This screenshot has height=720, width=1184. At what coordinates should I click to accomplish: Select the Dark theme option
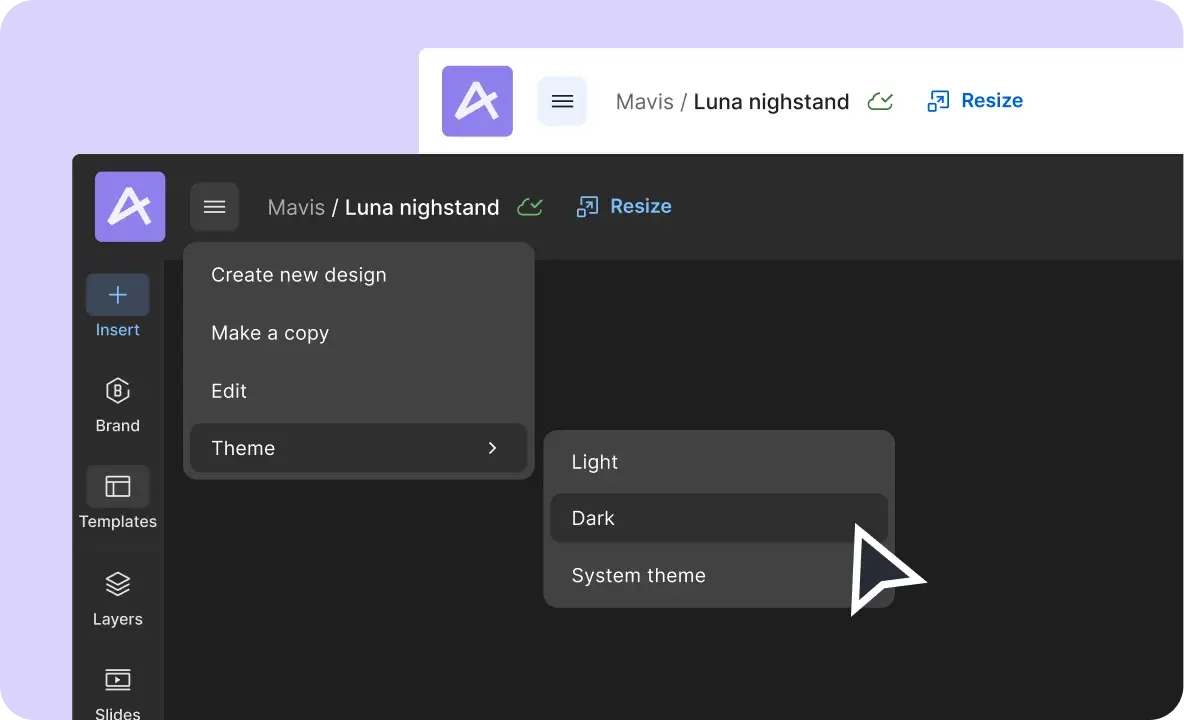593,518
